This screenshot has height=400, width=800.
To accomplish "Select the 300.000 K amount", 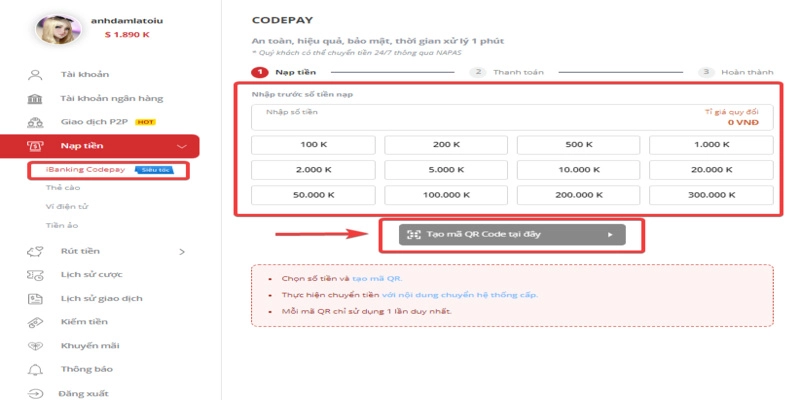I will coord(711,195).
